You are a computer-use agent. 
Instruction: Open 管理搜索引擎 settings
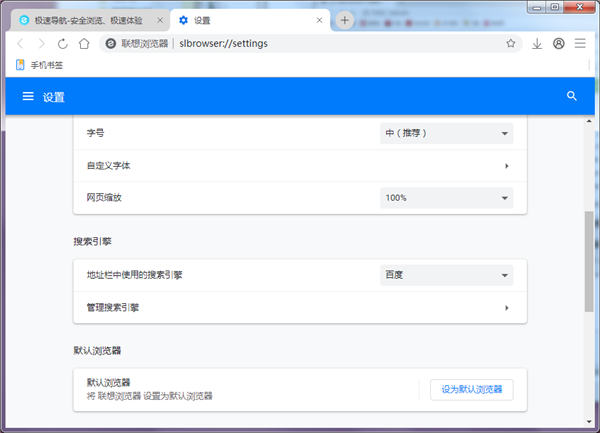(x=300, y=308)
